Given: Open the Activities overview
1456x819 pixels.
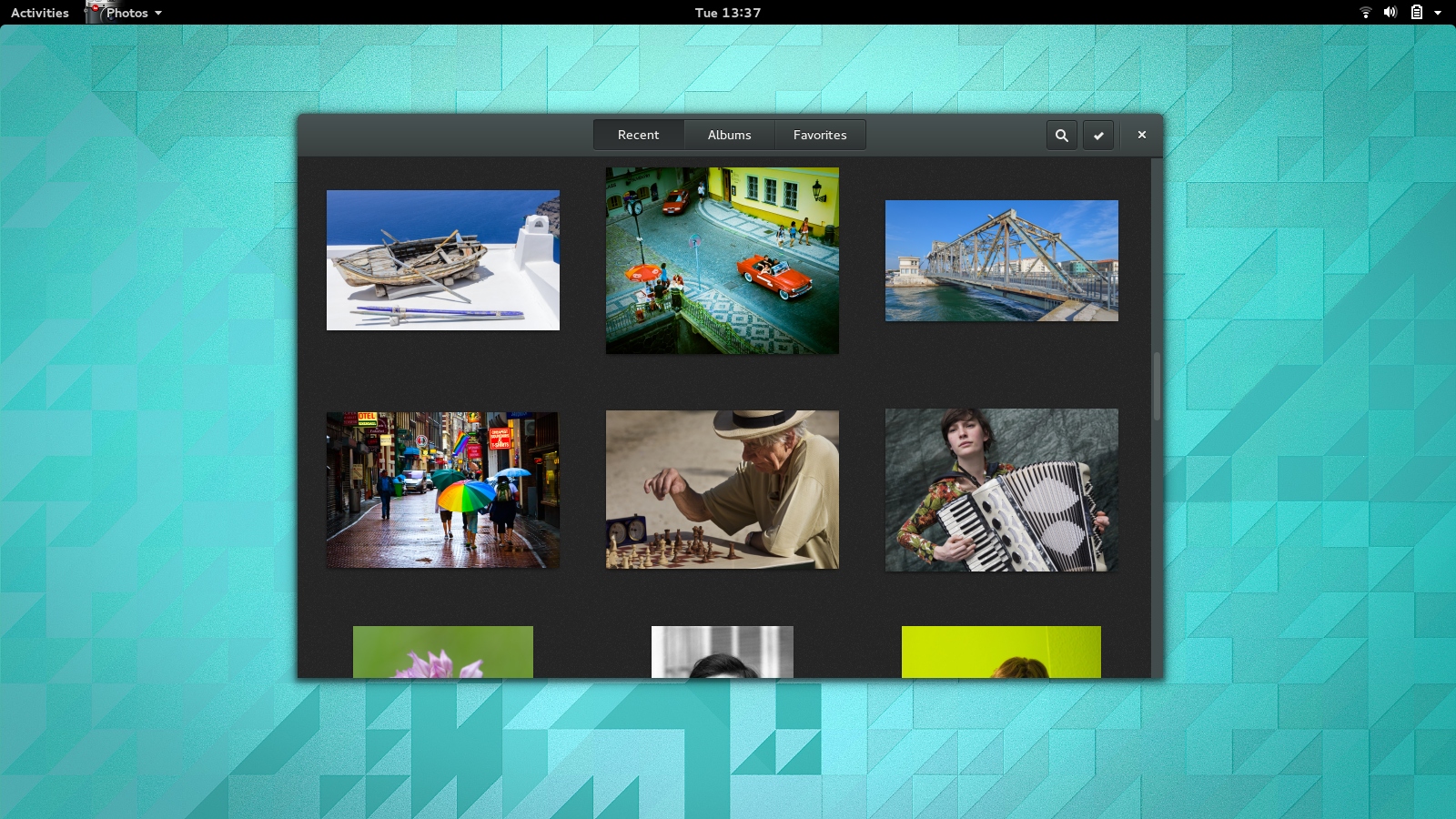Looking at the screenshot, I should [40, 13].
